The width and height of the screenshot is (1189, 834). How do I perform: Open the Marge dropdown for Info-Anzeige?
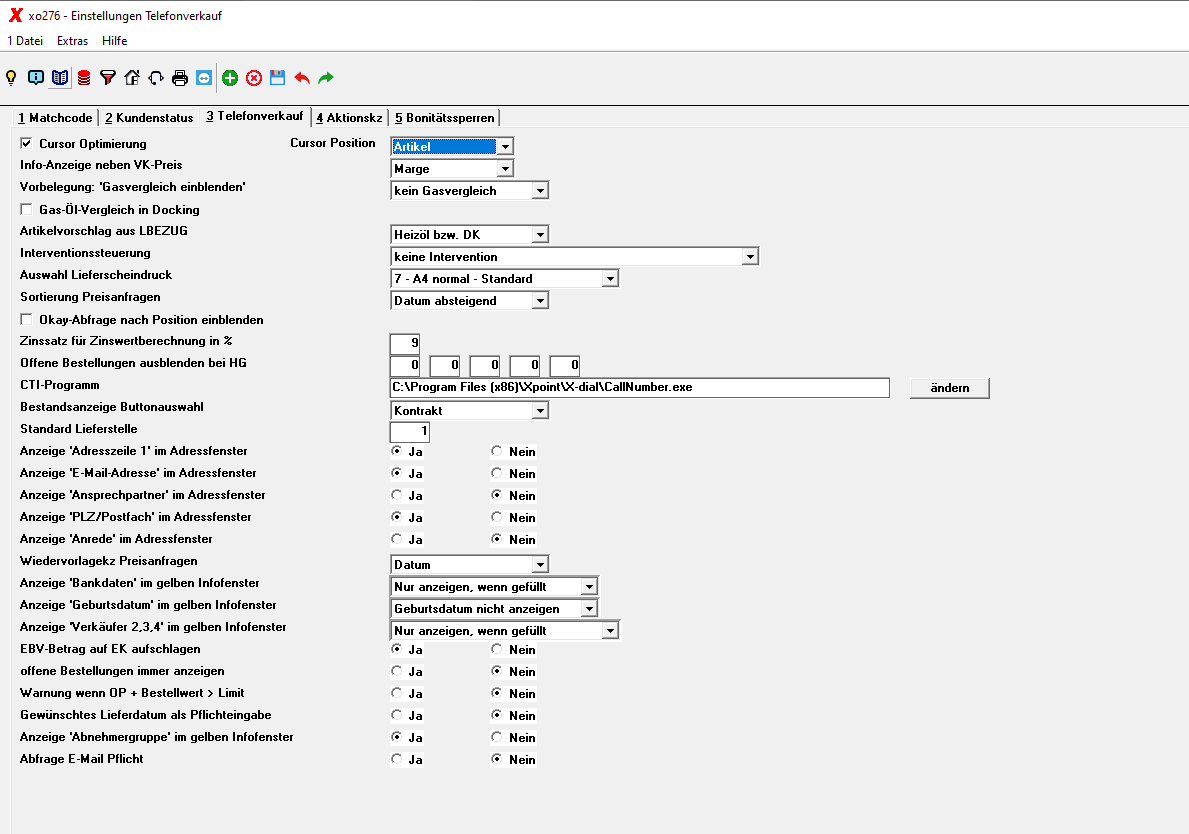505,168
